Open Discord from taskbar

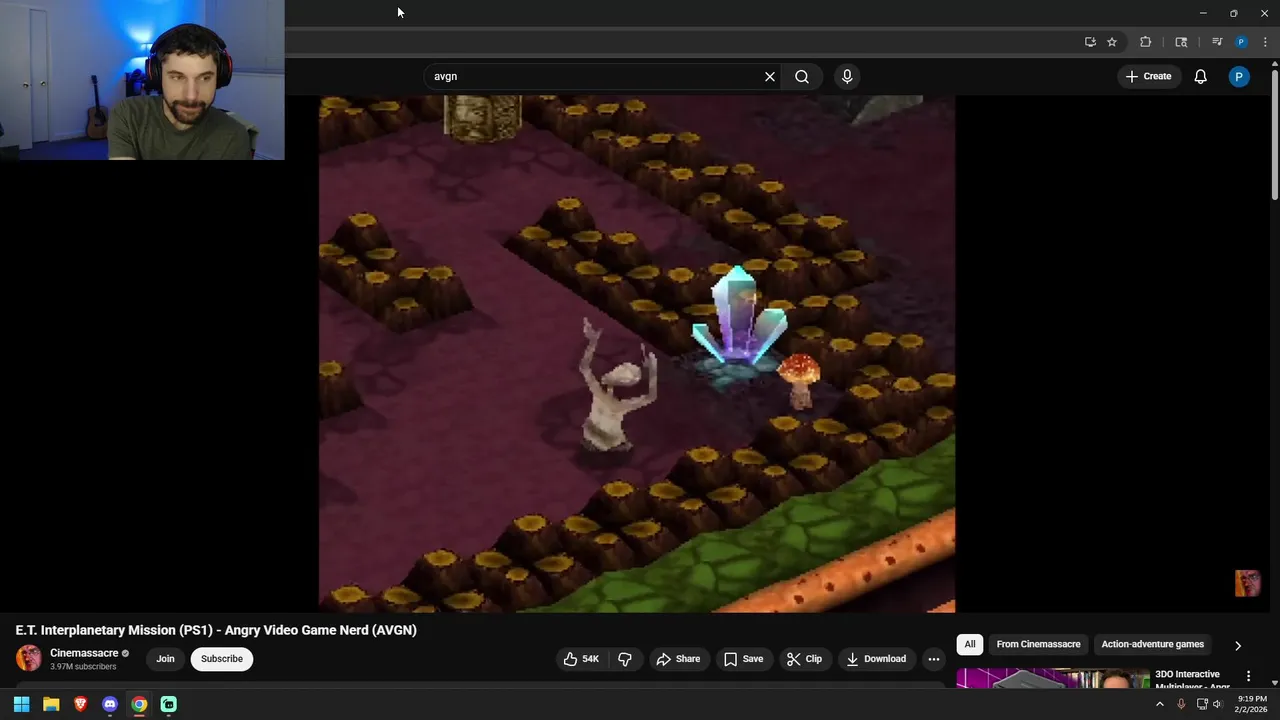pyautogui.click(x=110, y=704)
